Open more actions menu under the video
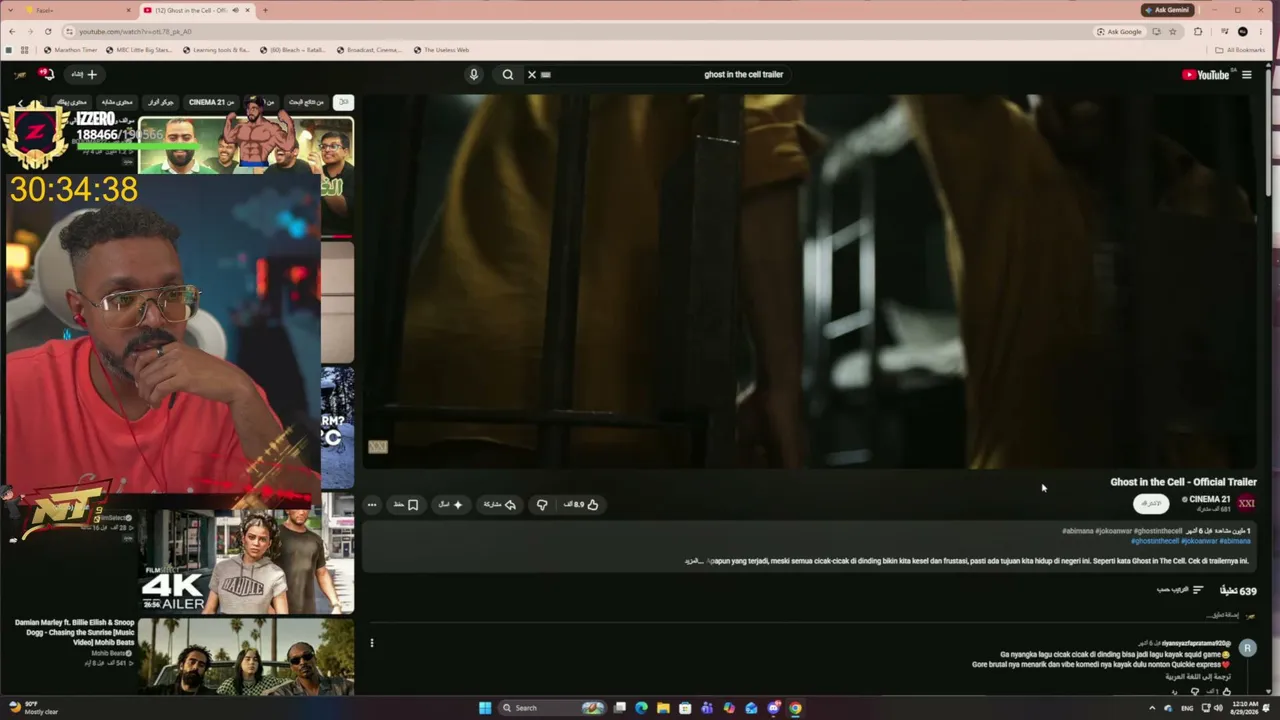The width and height of the screenshot is (1280, 720). [372, 504]
